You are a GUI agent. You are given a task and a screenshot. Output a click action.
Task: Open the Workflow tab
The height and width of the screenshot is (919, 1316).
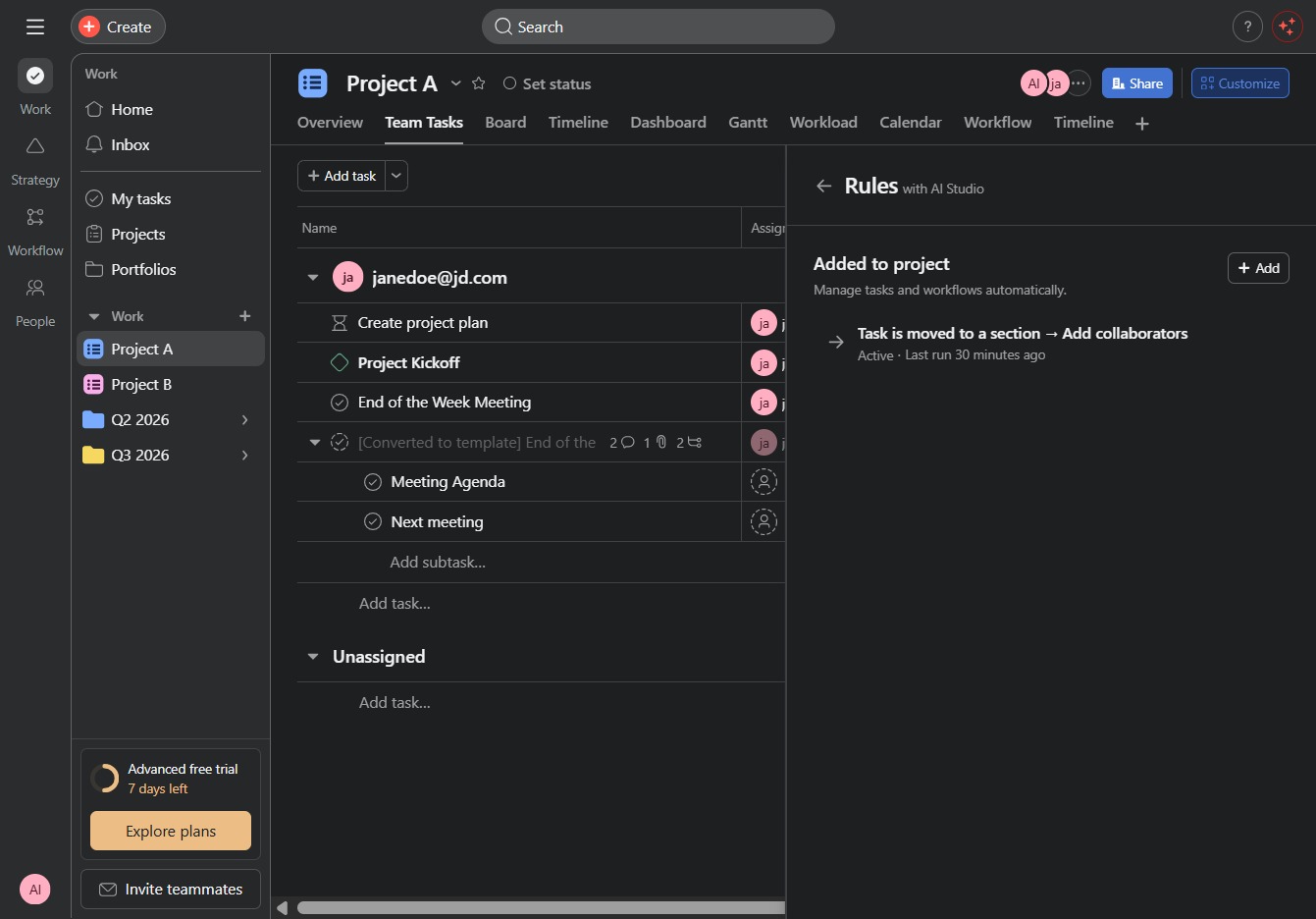tap(997, 123)
